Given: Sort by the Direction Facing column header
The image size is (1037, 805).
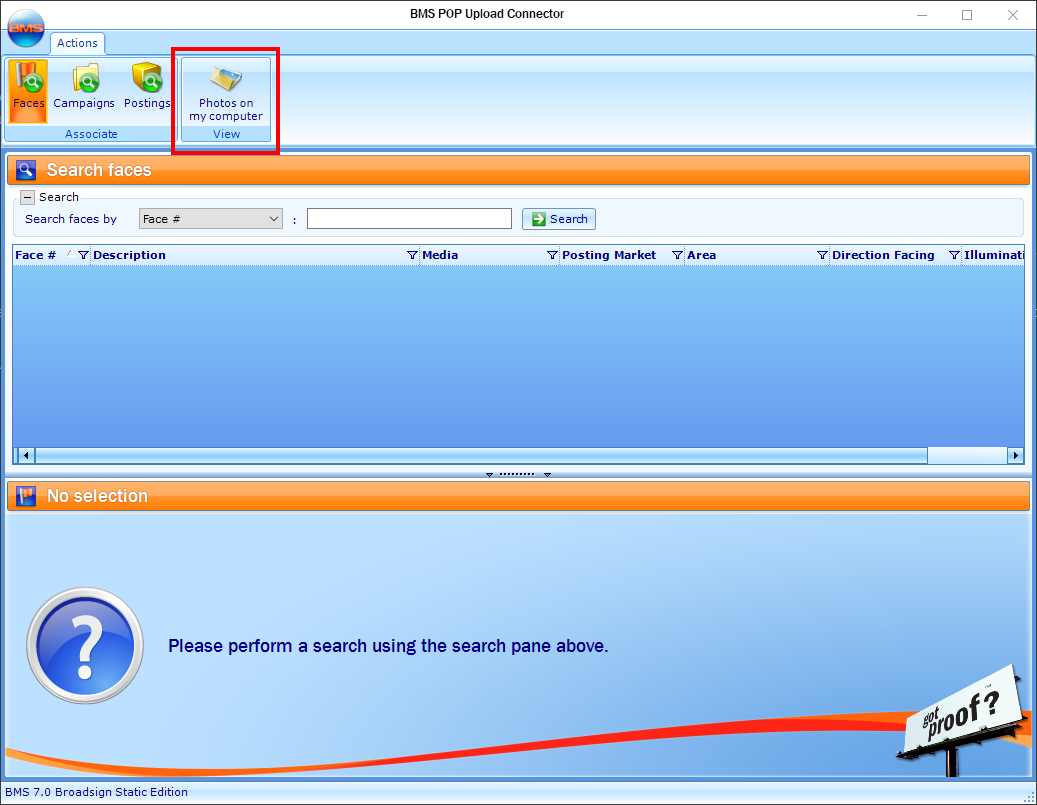Looking at the screenshot, I should (x=884, y=255).
